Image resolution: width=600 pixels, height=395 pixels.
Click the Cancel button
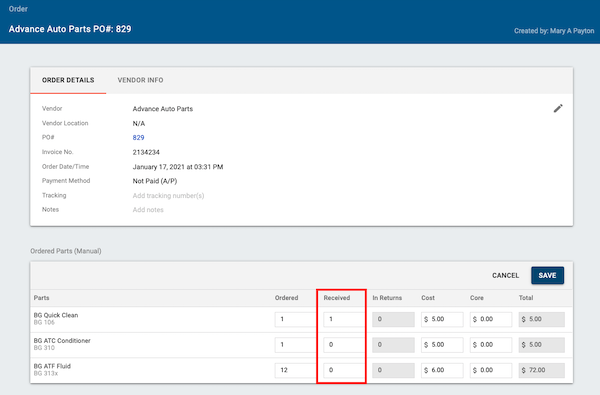(505, 276)
